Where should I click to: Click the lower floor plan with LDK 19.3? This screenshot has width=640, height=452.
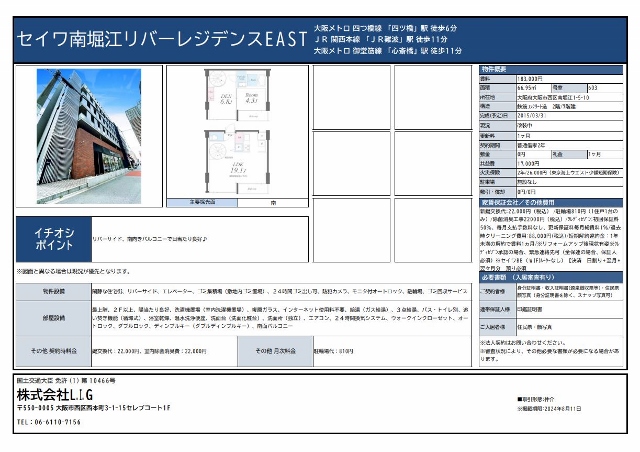pyautogui.click(x=237, y=161)
